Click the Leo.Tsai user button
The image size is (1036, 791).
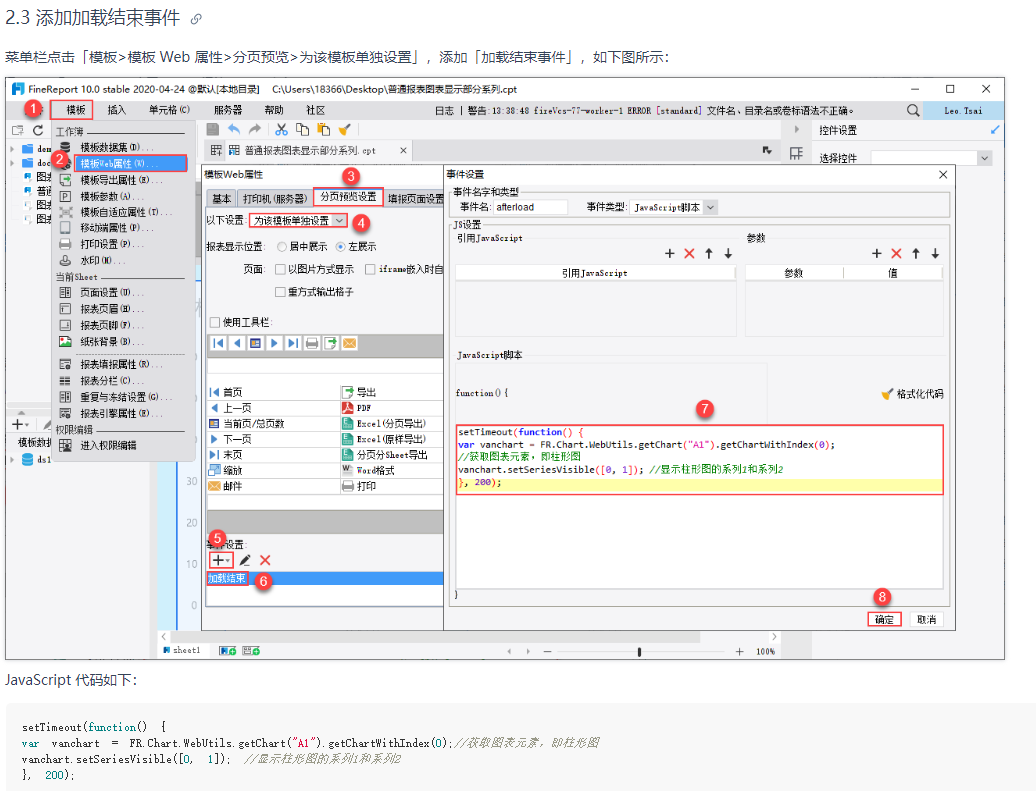pos(963,110)
